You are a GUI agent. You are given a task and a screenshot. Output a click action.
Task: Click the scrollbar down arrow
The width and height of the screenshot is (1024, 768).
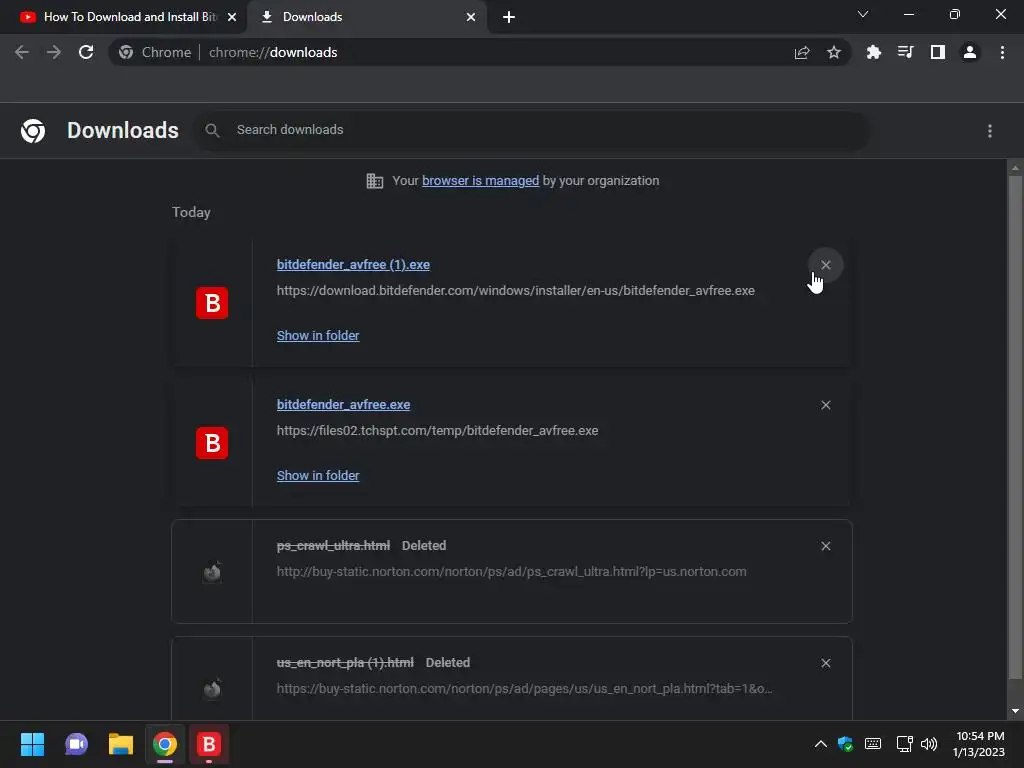(1015, 711)
